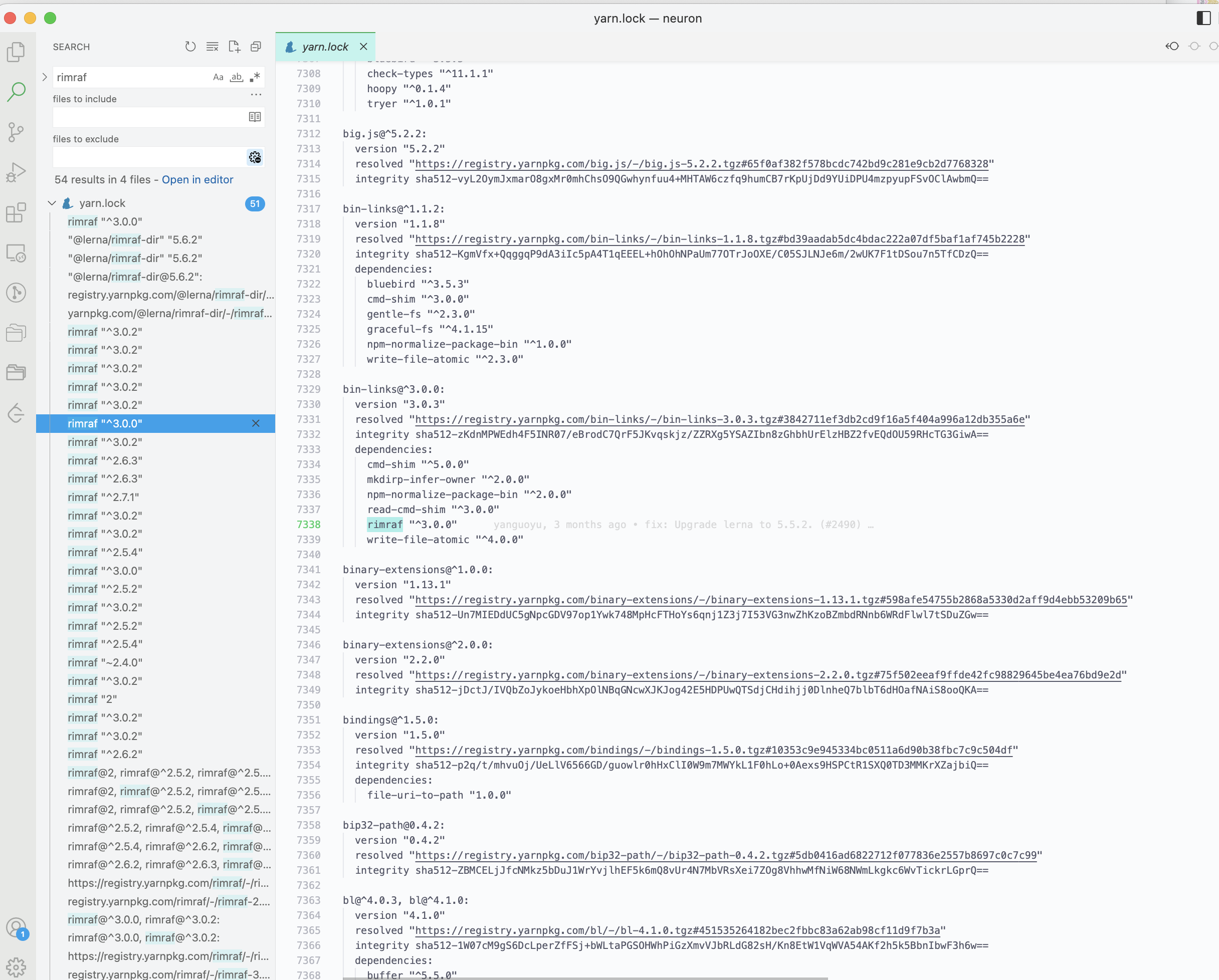Image resolution: width=1219 pixels, height=980 pixels.
Task: Open Remote Explorer view
Action: click(x=17, y=253)
